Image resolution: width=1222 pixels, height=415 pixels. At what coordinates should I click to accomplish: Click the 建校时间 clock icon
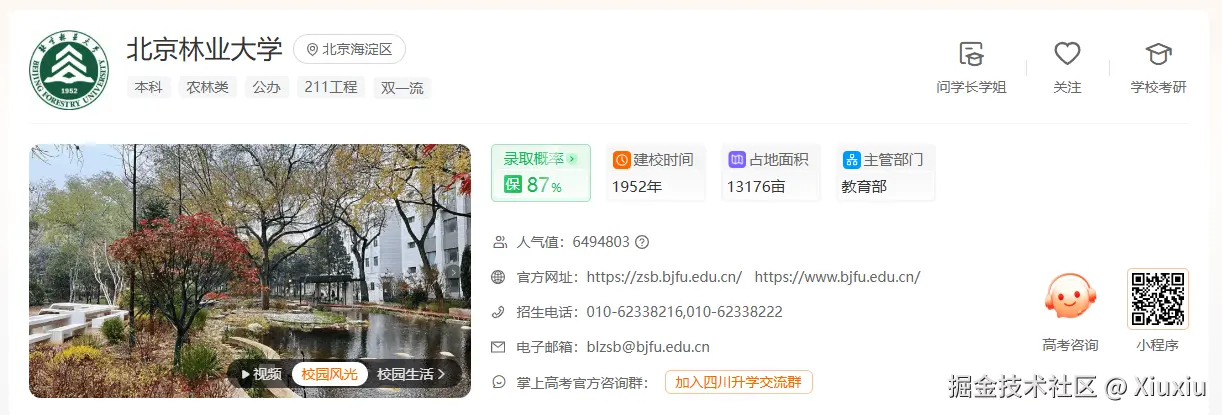[622, 160]
